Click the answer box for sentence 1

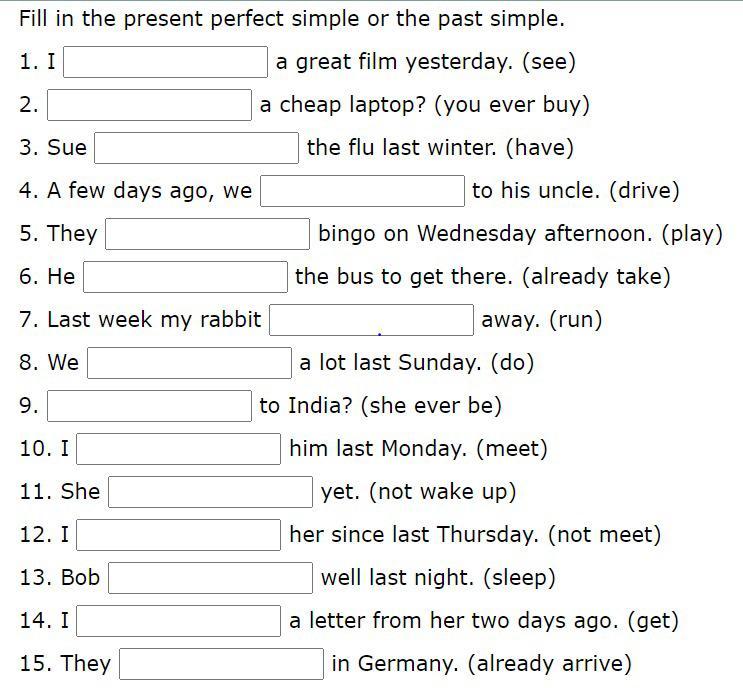[x=166, y=62]
